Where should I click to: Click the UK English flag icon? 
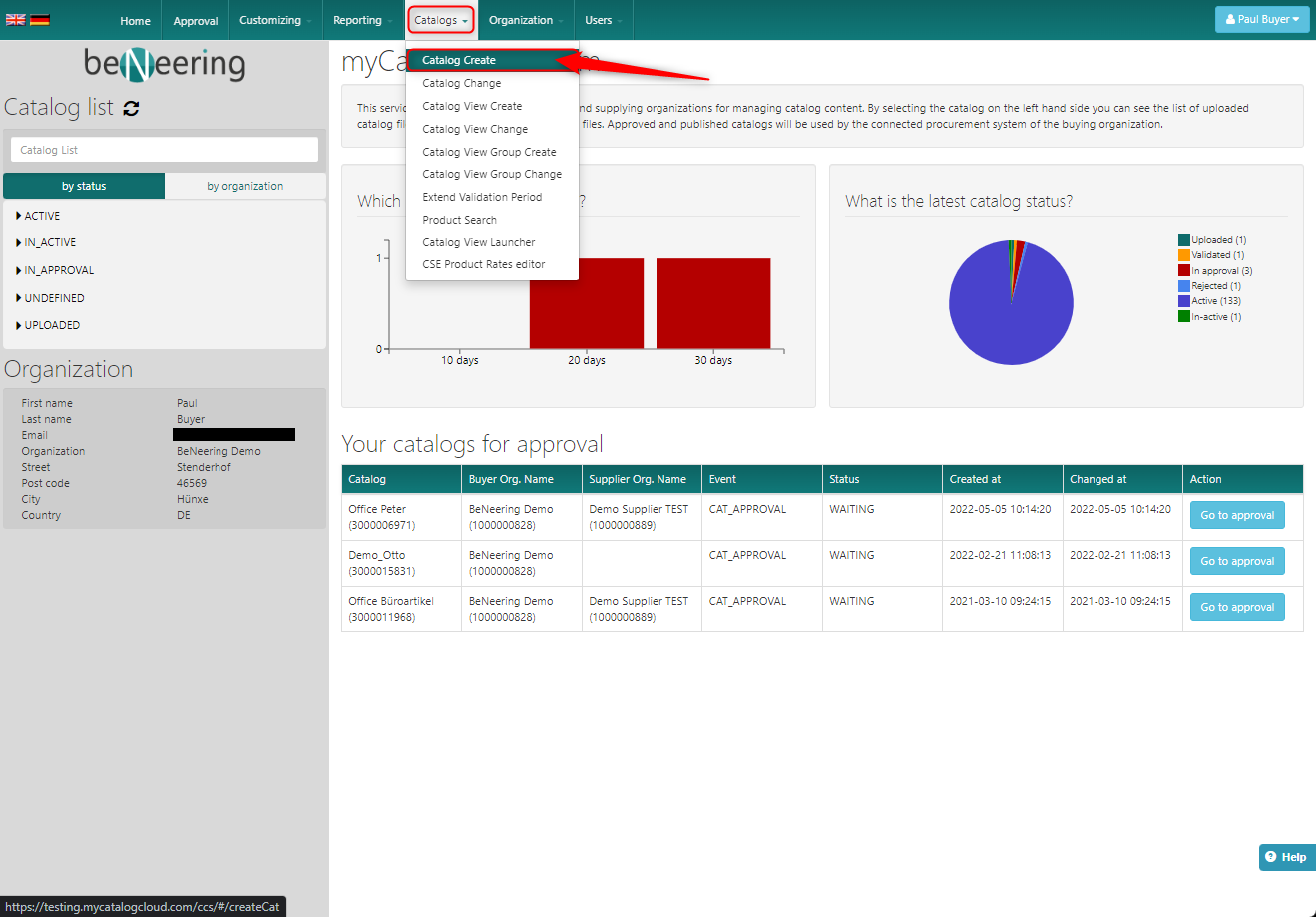click(x=16, y=19)
